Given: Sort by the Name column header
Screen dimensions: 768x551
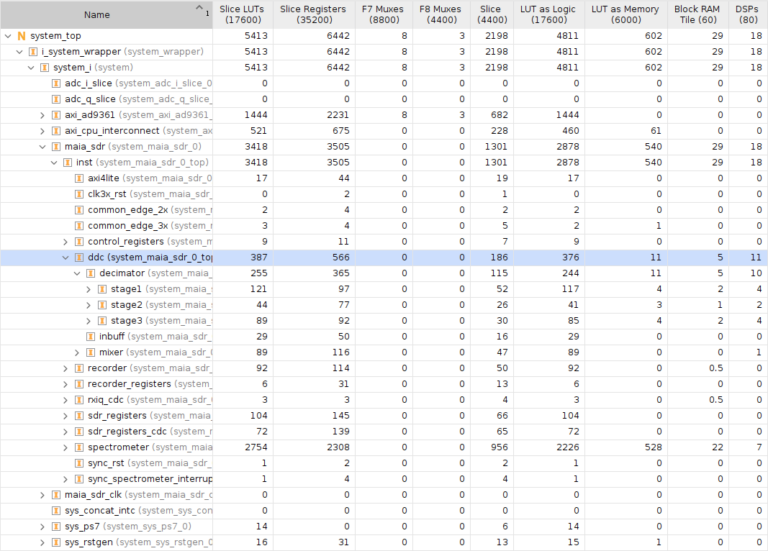Looking at the screenshot, I should click(x=97, y=15).
